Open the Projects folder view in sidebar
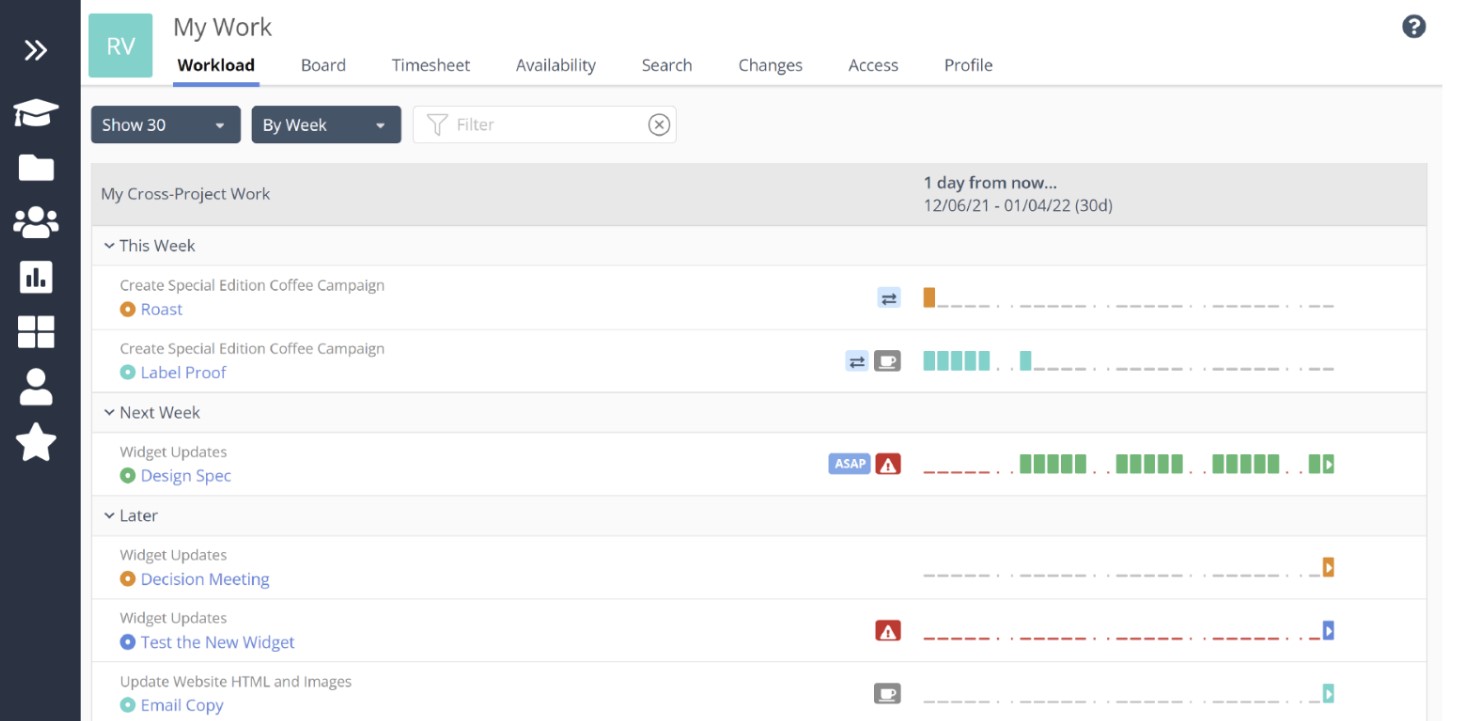This screenshot has width=1470, height=721. coord(36,167)
